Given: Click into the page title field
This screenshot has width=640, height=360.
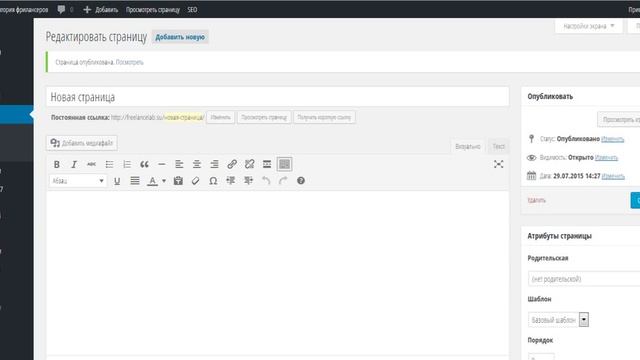Looking at the screenshot, I should (278, 97).
